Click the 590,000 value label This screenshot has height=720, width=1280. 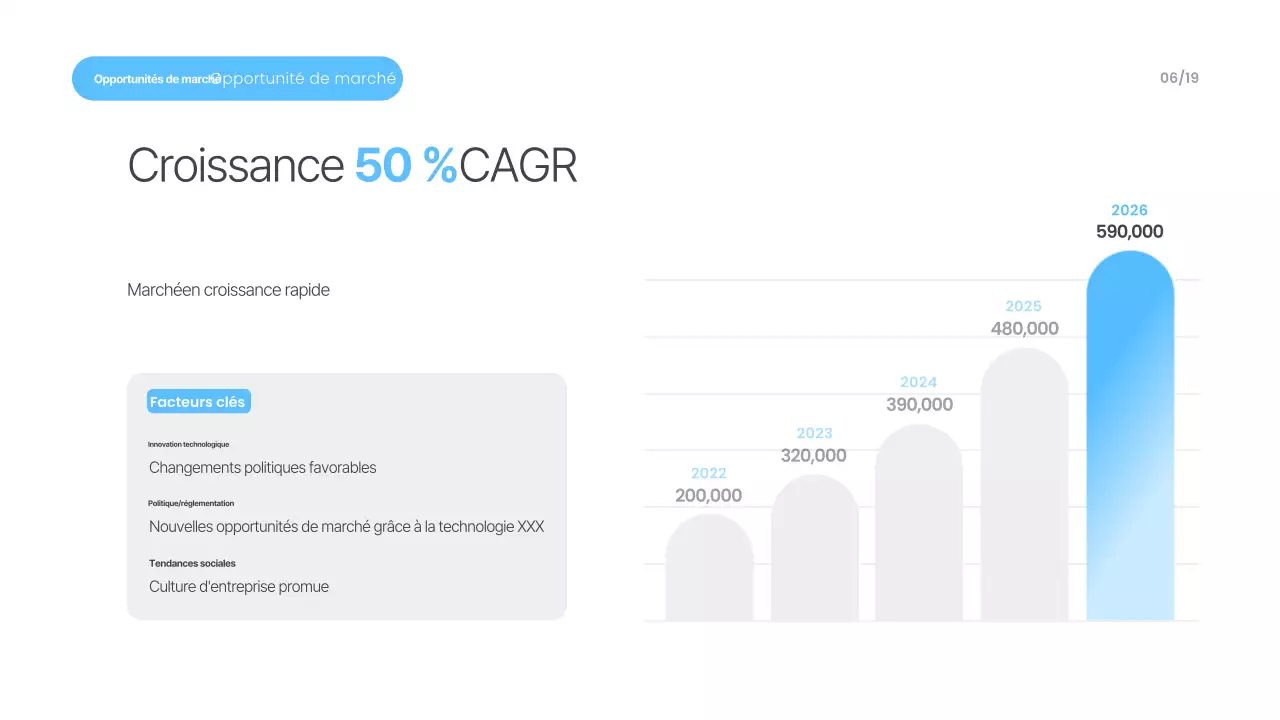[x=1129, y=232]
